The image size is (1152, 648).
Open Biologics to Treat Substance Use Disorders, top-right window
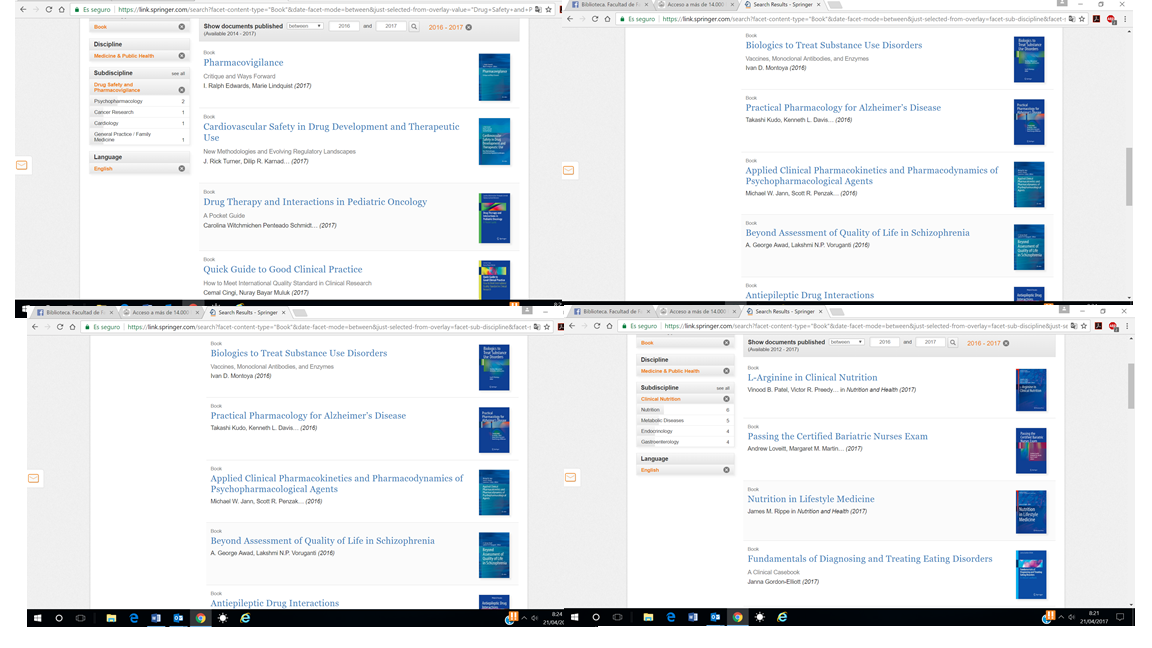(834, 46)
